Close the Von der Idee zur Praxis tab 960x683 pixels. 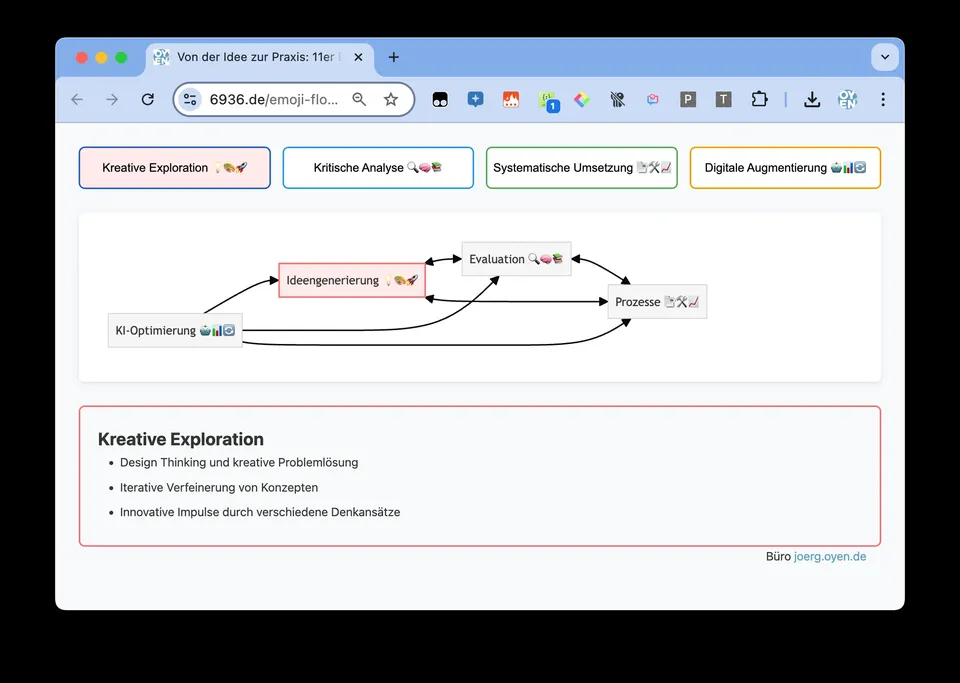tap(359, 57)
